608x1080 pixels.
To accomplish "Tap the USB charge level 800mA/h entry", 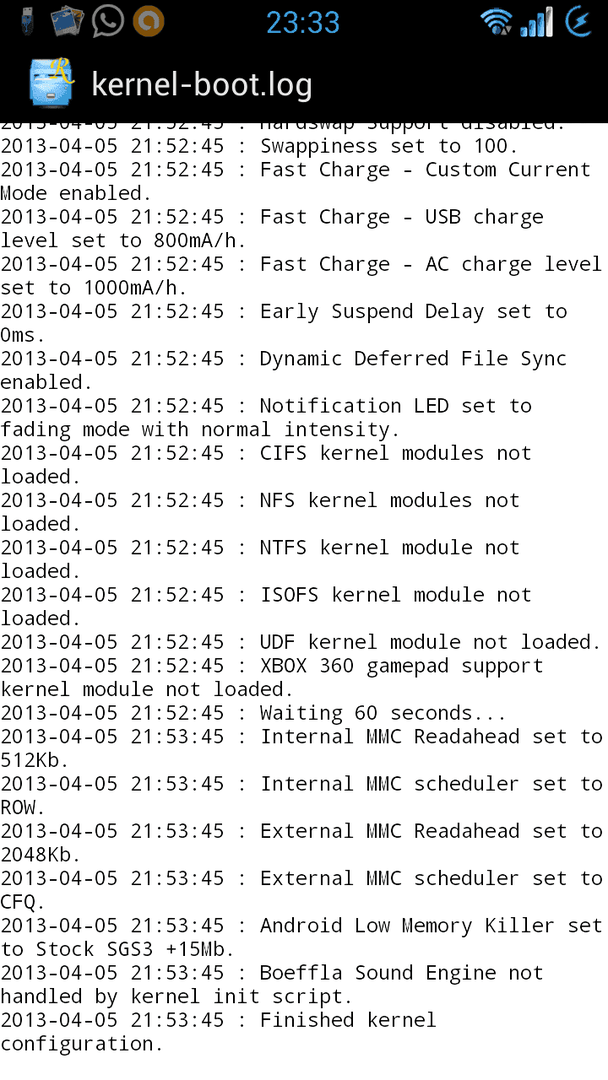I will click(272, 229).
